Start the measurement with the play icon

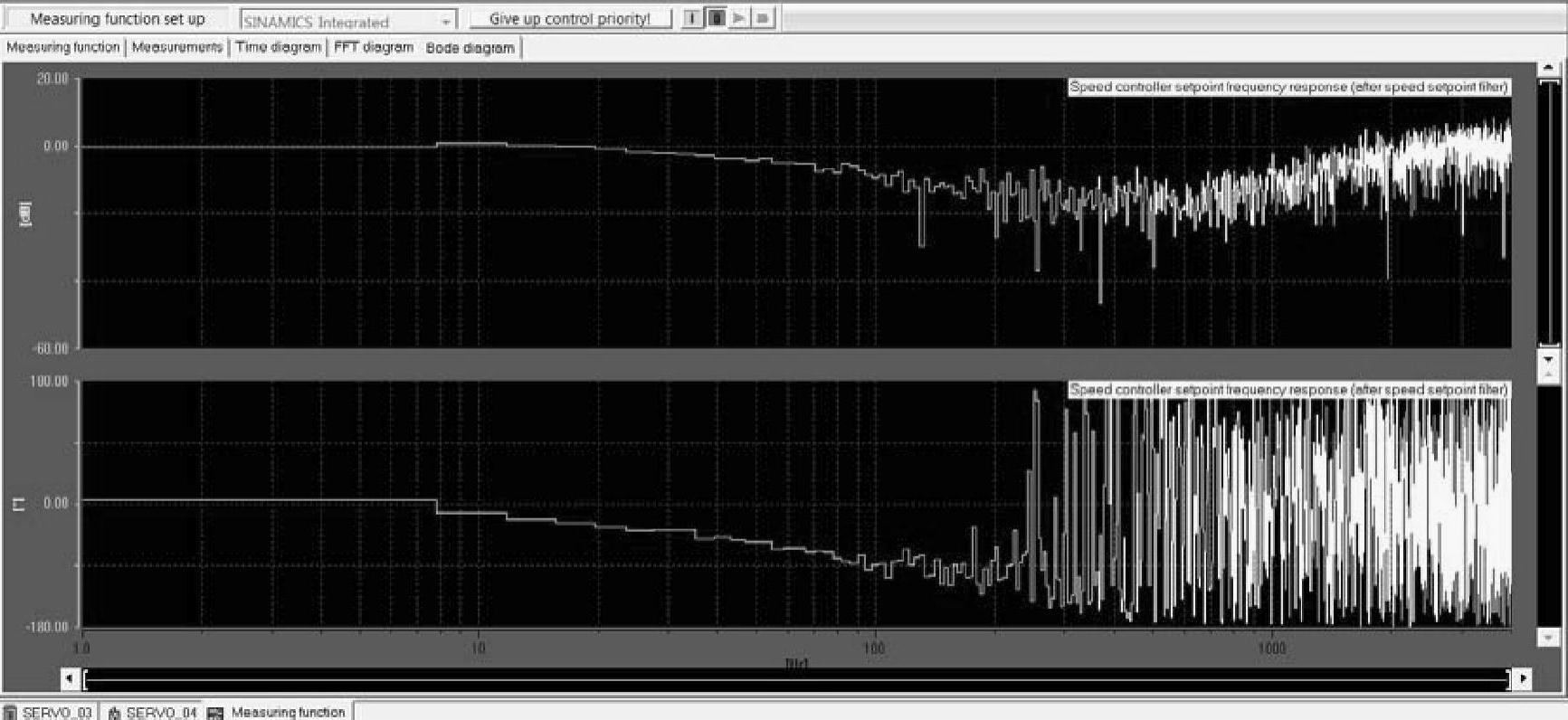pyautogui.click(x=739, y=18)
